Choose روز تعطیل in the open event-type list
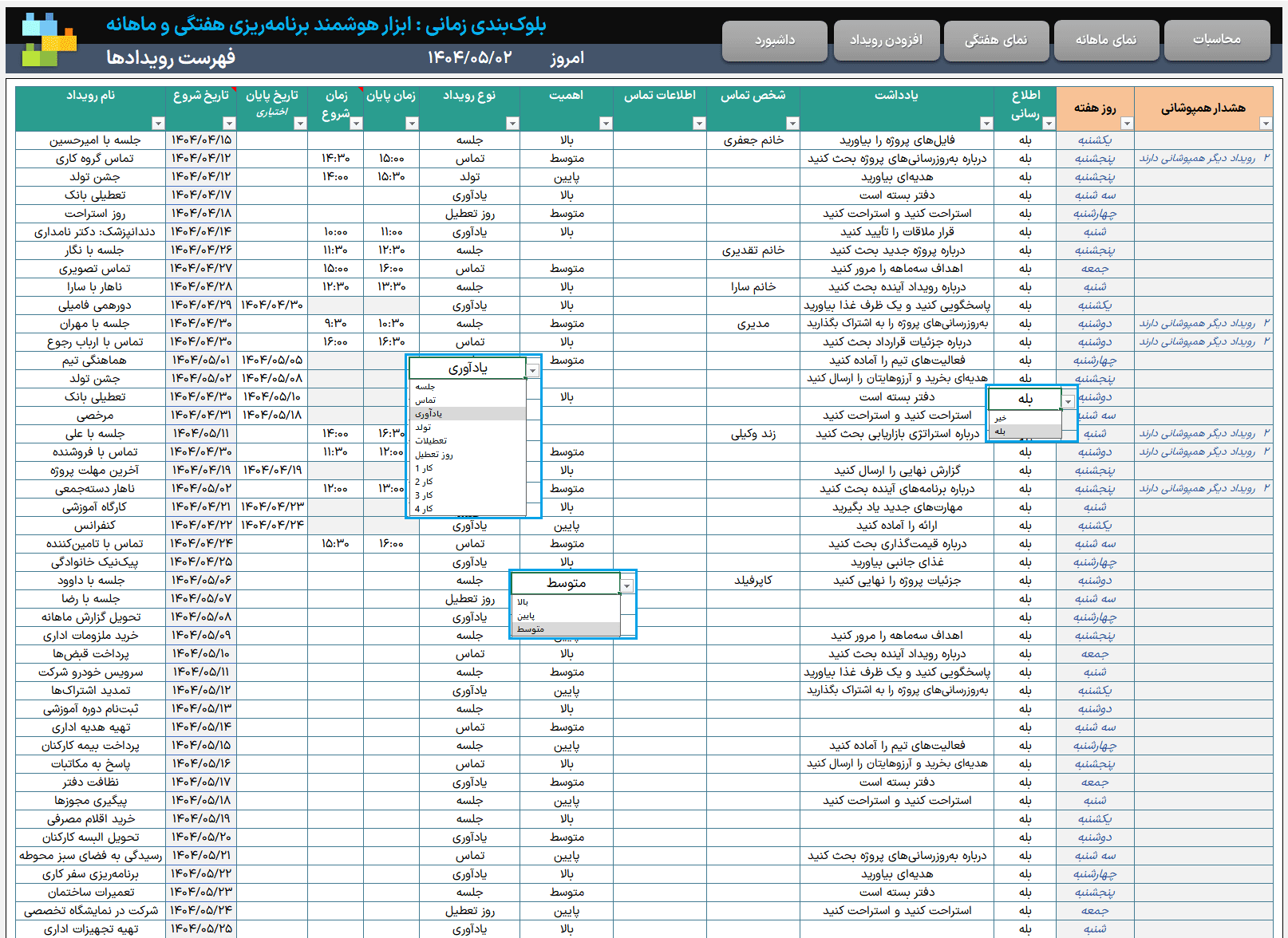This screenshot has height=938, width=1288. [468, 455]
